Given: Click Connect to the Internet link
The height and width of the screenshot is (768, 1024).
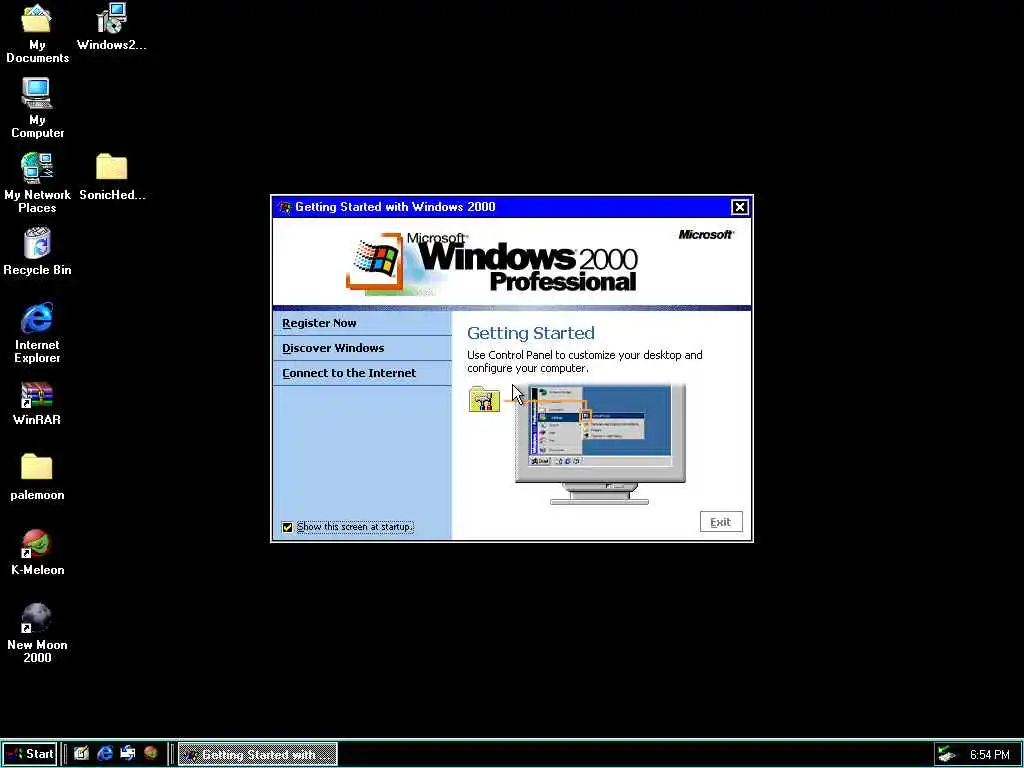Looking at the screenshot, I should click(x=349, y=373).
